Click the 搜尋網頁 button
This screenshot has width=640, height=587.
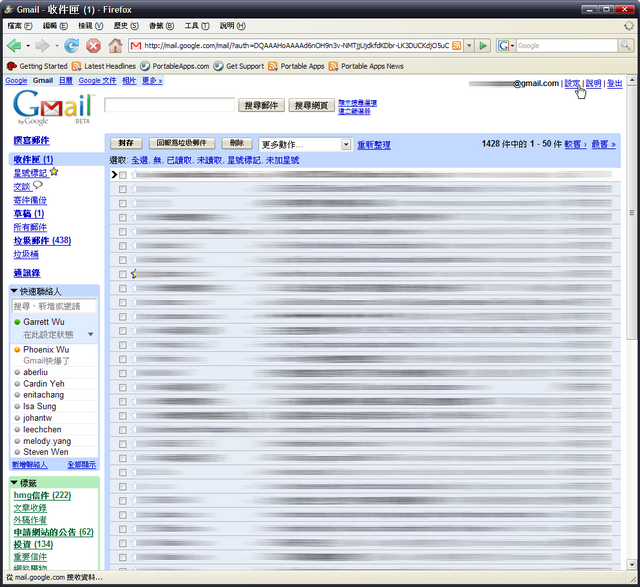pos(311,105)
